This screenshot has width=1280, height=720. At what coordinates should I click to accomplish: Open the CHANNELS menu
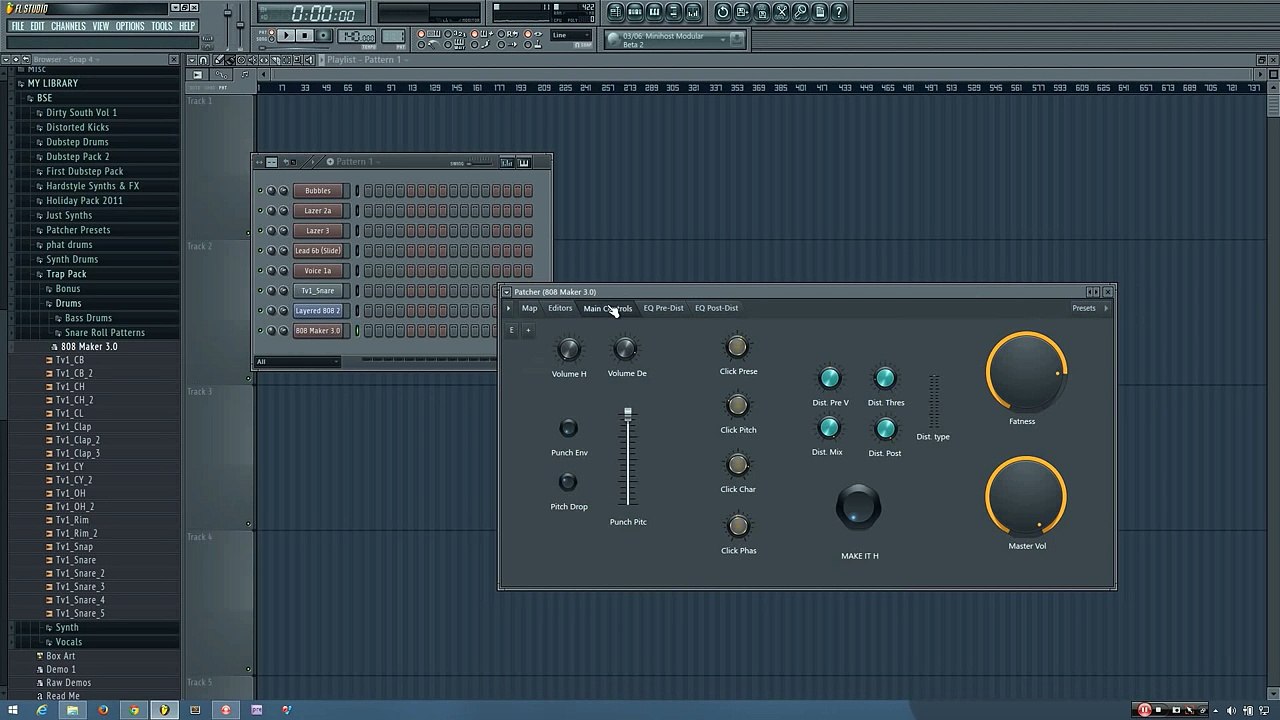[68, 26]
